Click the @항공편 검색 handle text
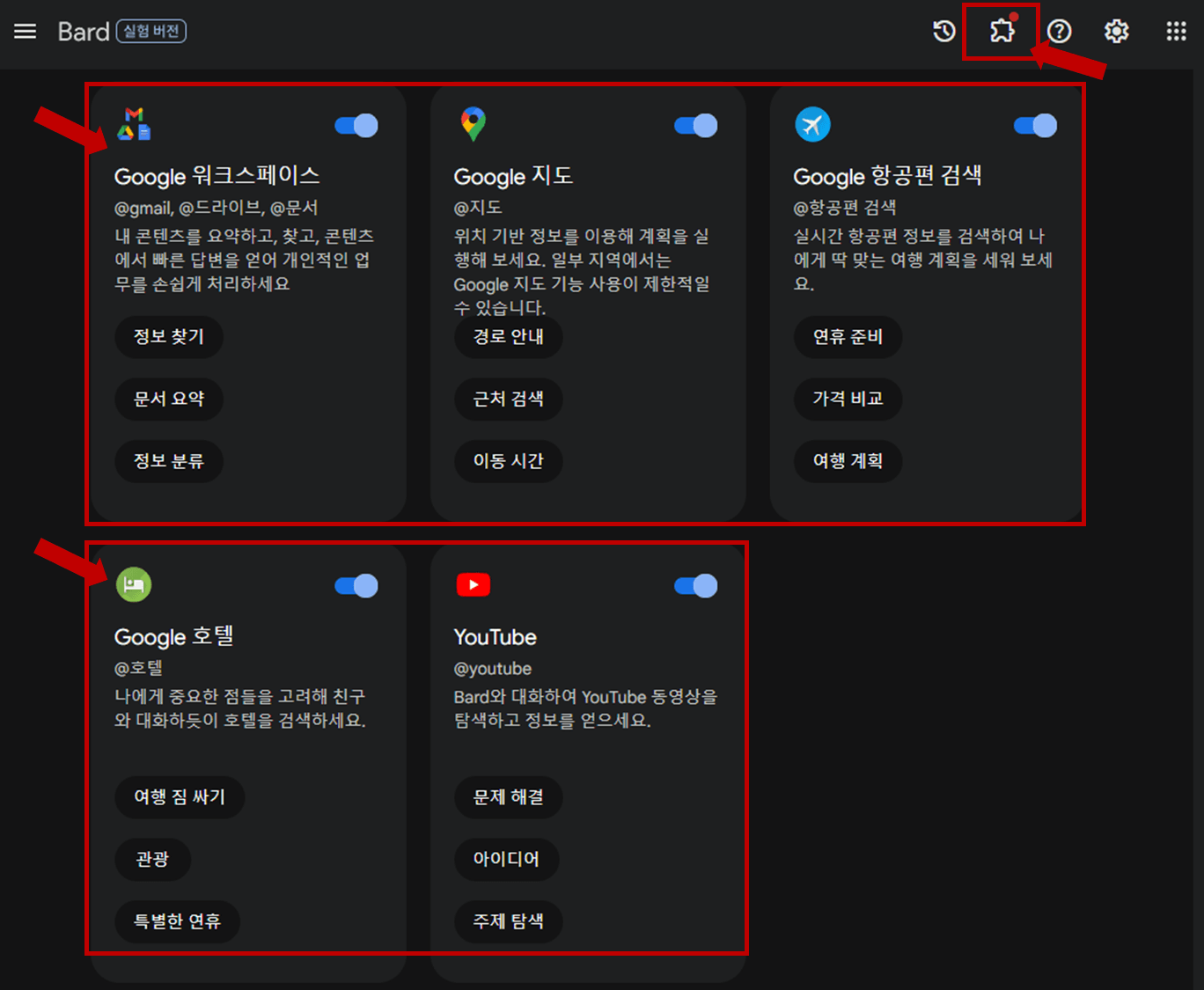1204x990 pixels. pos(845,208)
